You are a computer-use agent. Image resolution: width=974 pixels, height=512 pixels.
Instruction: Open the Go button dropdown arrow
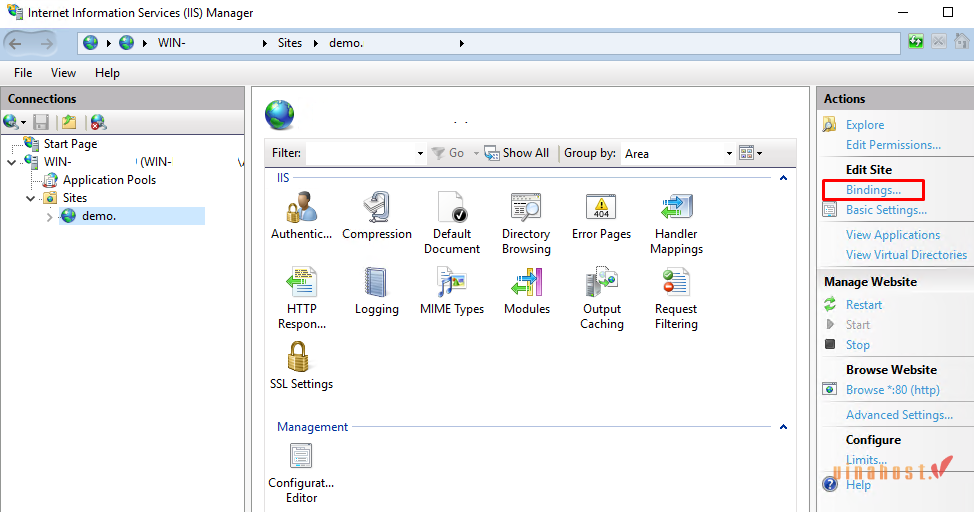(x=476, y=153)
